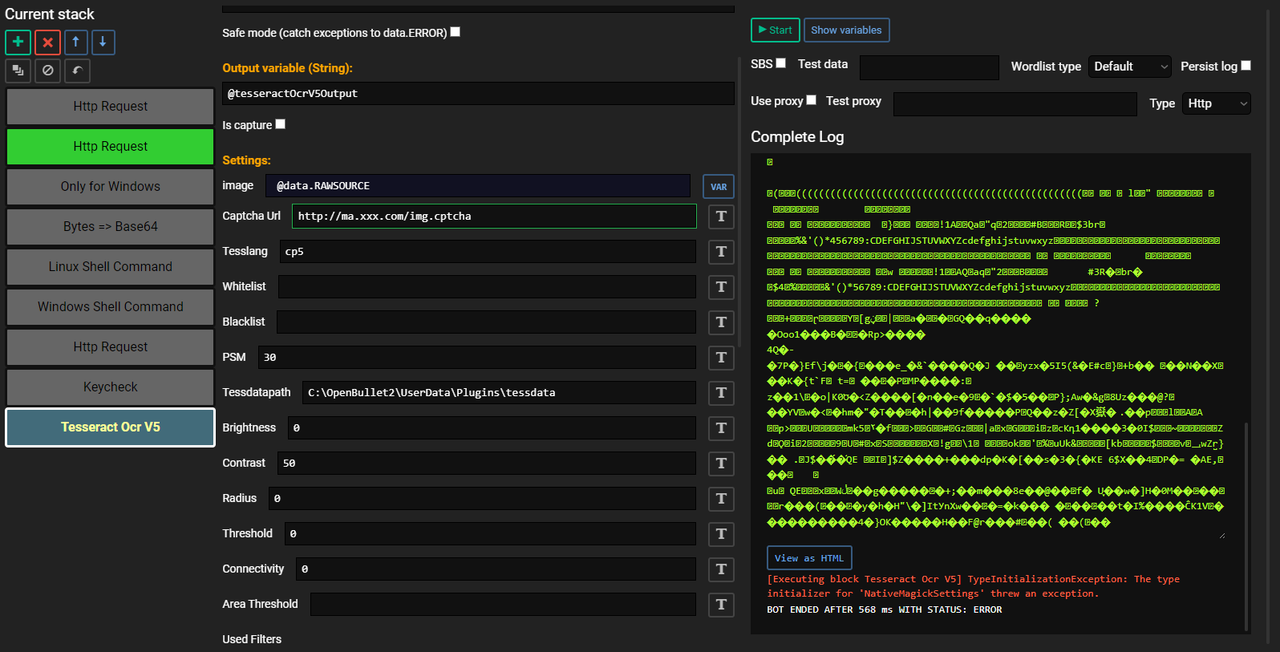This screenshot has width=1280, height=652.
Task: Toggle input mode icon for Connectivity
Action: (721, 569)
